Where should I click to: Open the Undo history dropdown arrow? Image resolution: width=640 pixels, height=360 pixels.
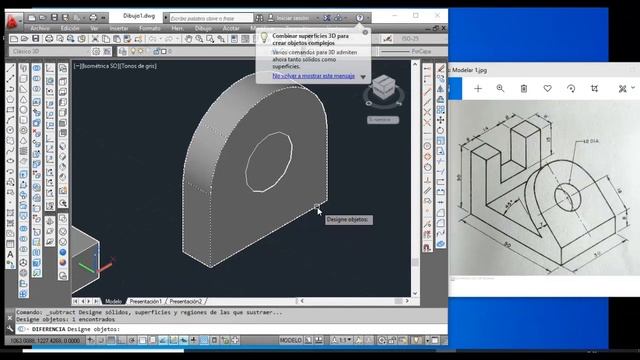click(160, 39)
